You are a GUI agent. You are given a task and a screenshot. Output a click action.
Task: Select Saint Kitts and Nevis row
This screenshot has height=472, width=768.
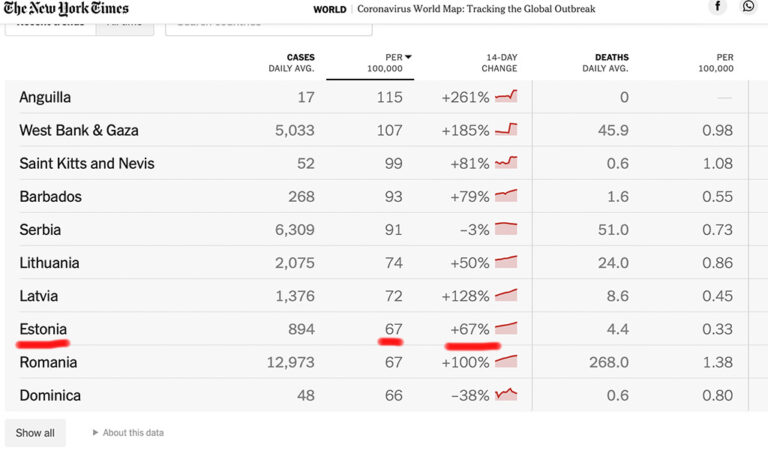tap(87, 163)
